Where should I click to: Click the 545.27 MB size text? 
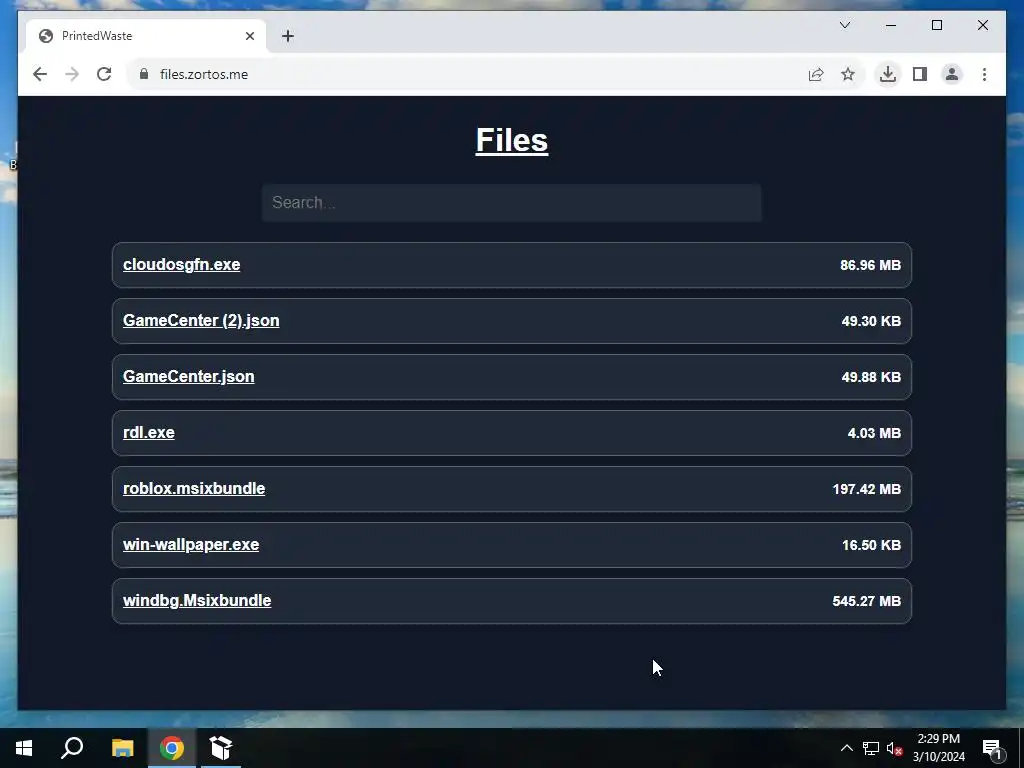(867, 601)
